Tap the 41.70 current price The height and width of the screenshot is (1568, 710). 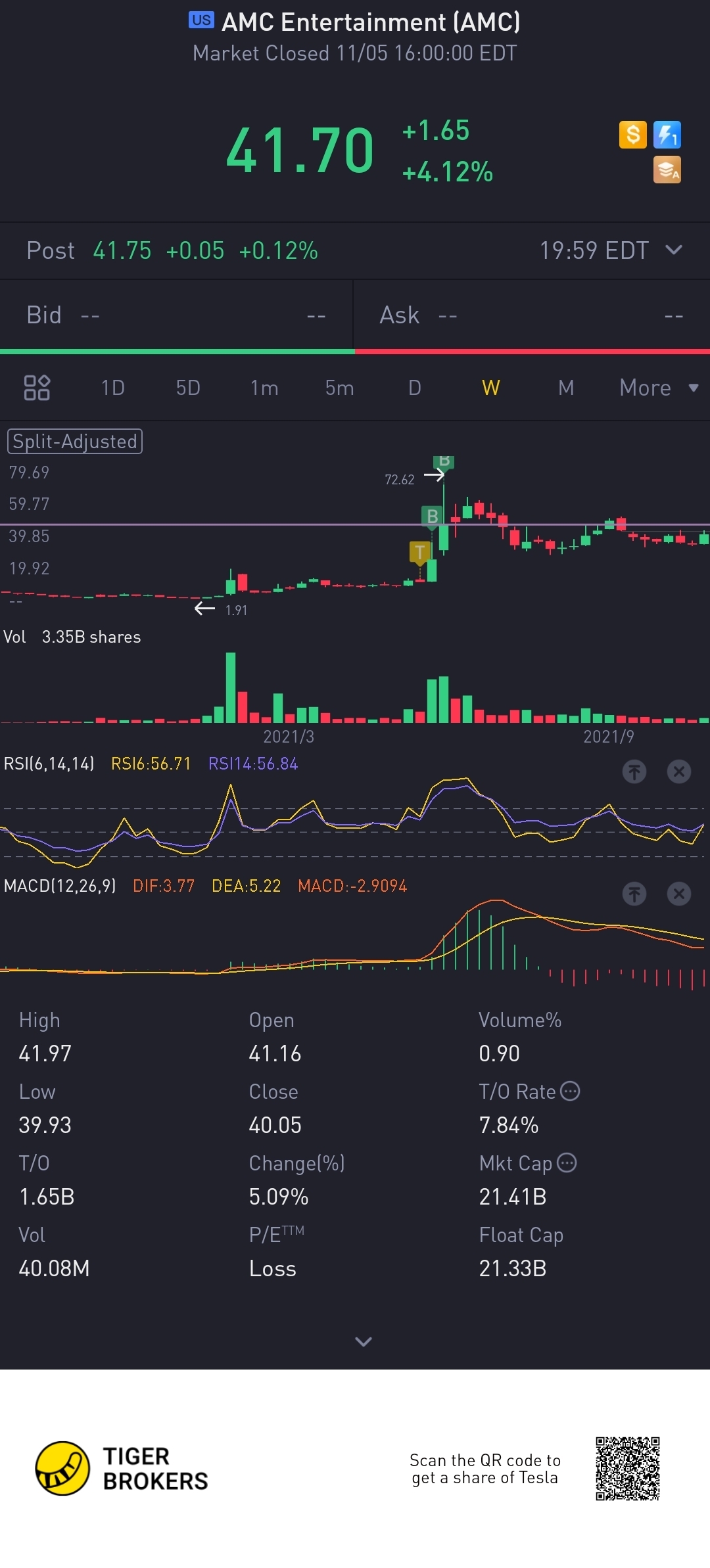point(300,150)
